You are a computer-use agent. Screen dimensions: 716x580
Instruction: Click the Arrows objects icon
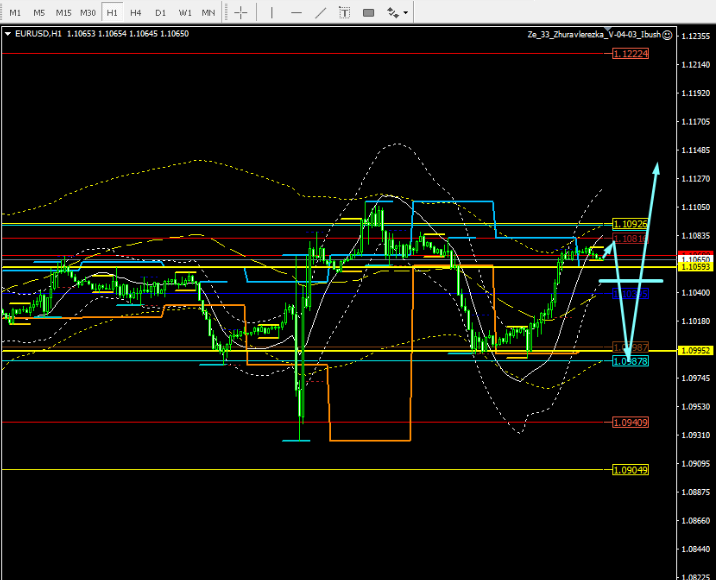393,13
